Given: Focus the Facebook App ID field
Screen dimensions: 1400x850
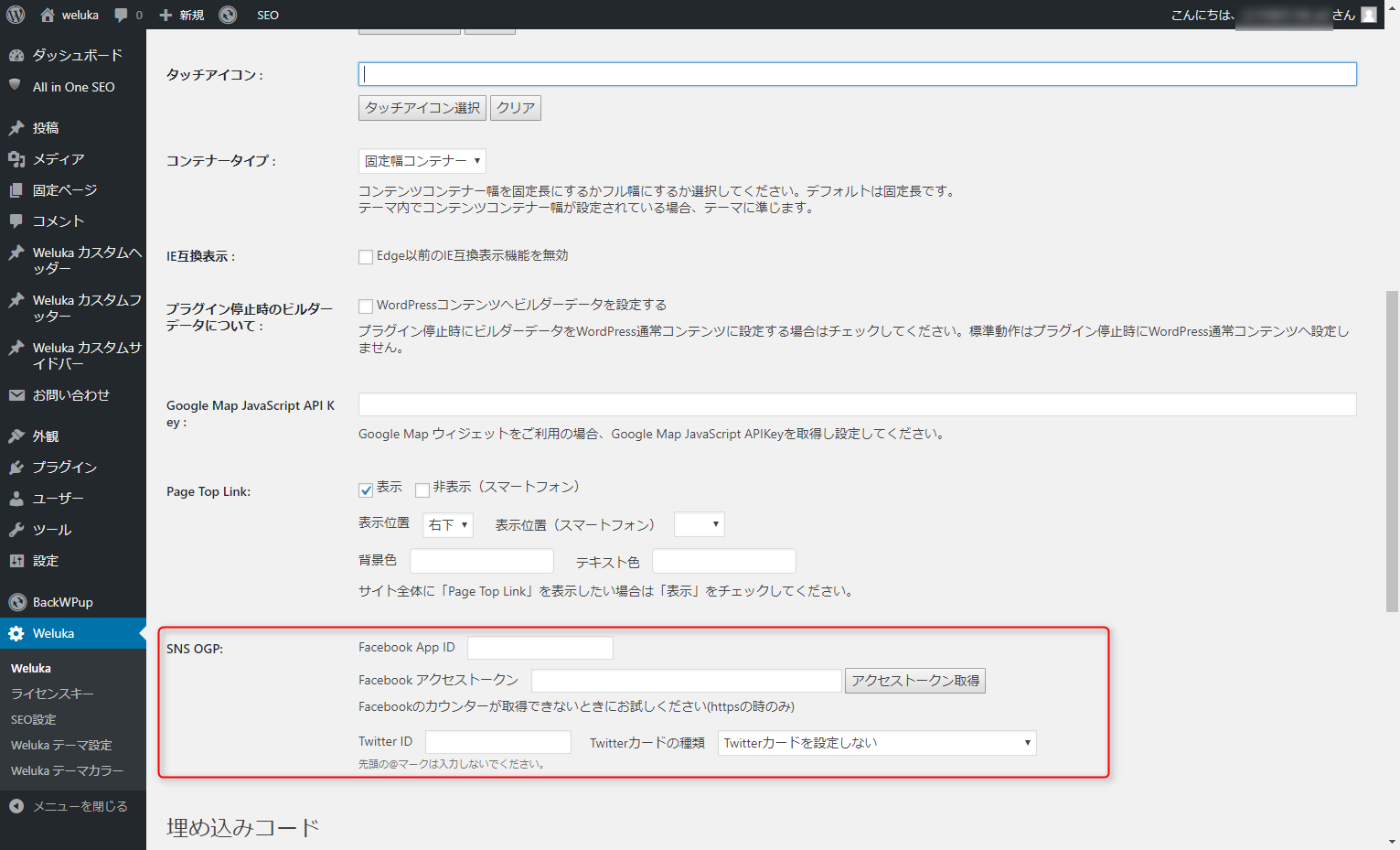Looking at the screenshot, I should 540,648.
